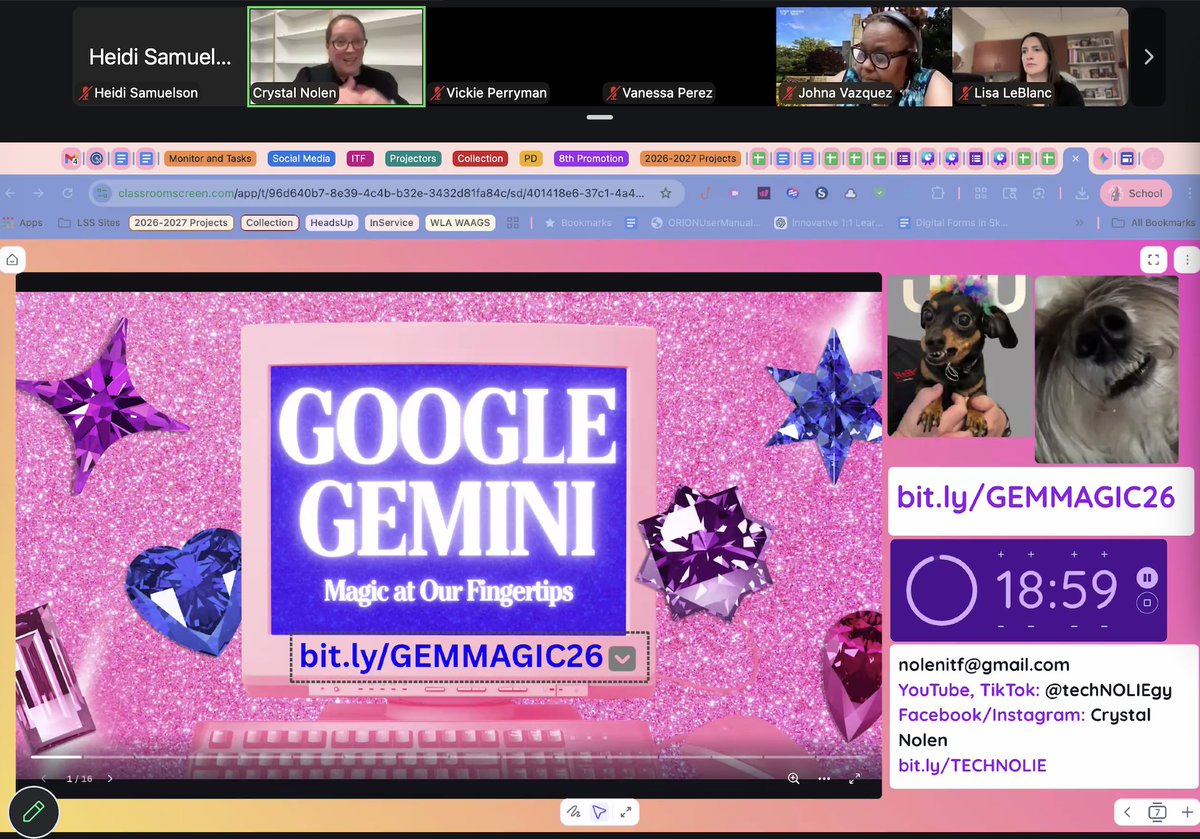Open the Projectors tab group
This screenshot has height=839, width=1200.
[x=413, y=158]
